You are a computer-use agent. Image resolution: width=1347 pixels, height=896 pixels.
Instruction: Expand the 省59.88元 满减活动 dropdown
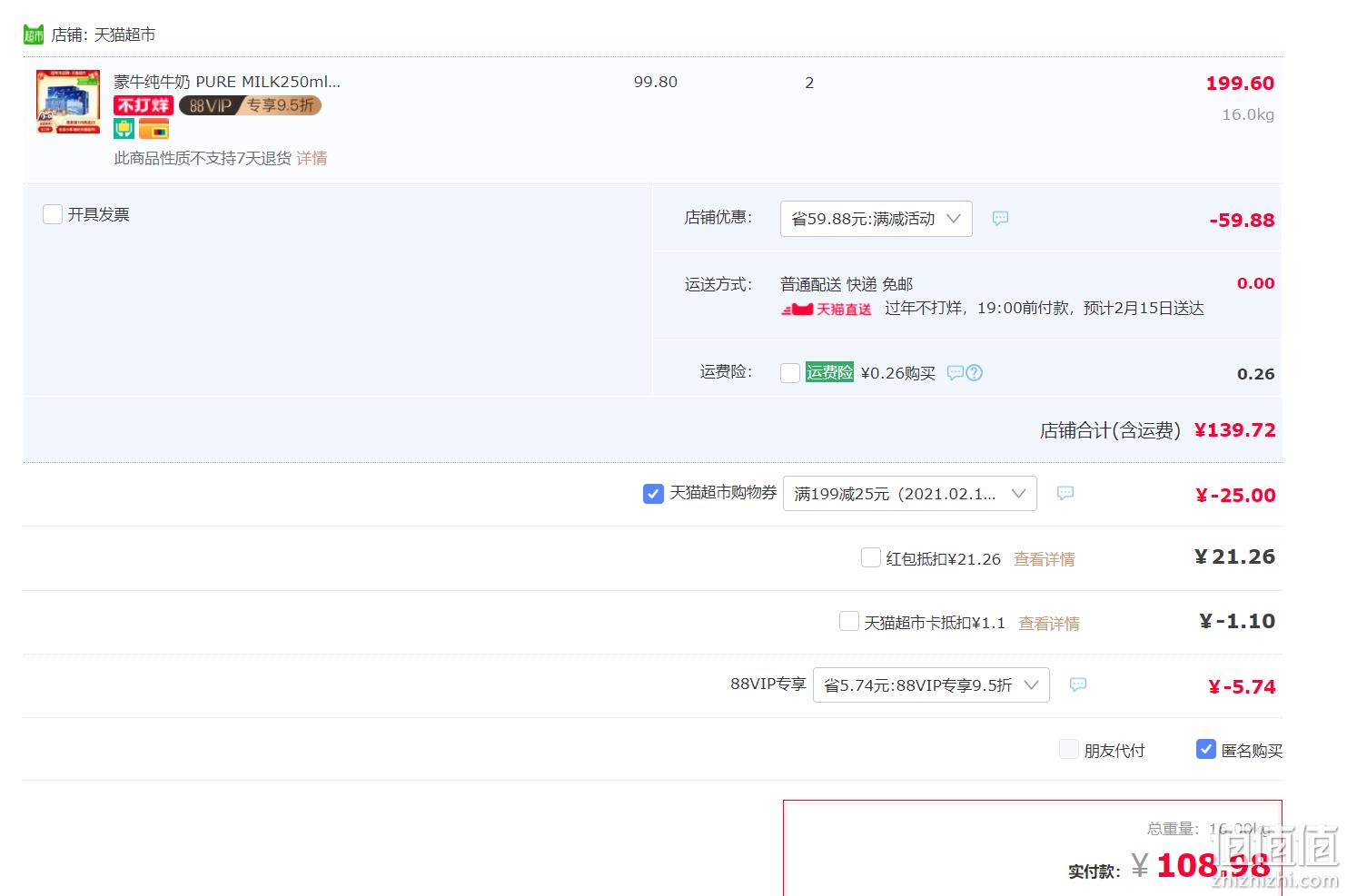tap(876, 219)
